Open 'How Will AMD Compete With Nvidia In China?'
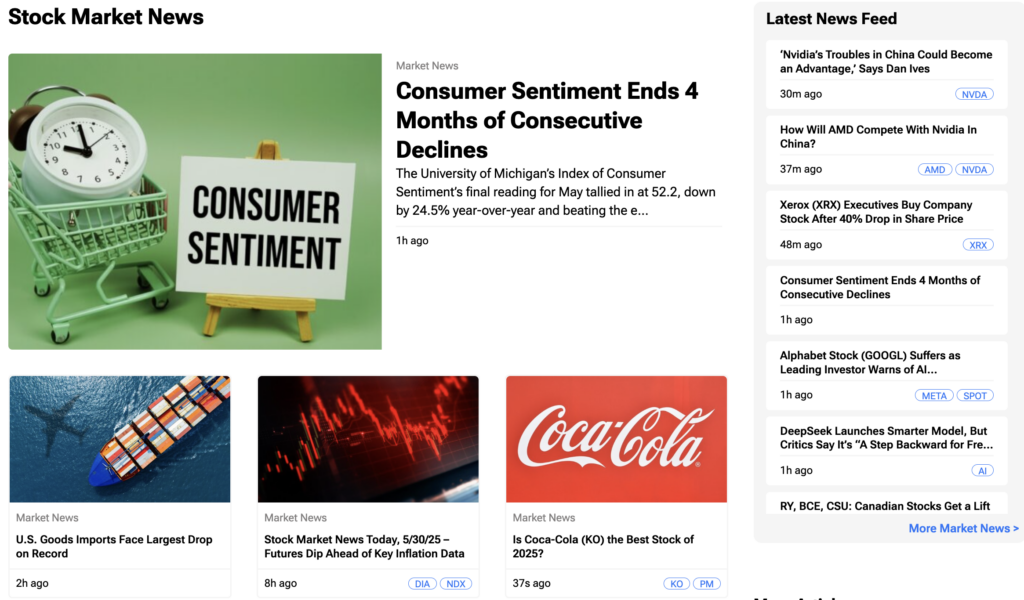The image size is (1024, 600). click(878, 136)
